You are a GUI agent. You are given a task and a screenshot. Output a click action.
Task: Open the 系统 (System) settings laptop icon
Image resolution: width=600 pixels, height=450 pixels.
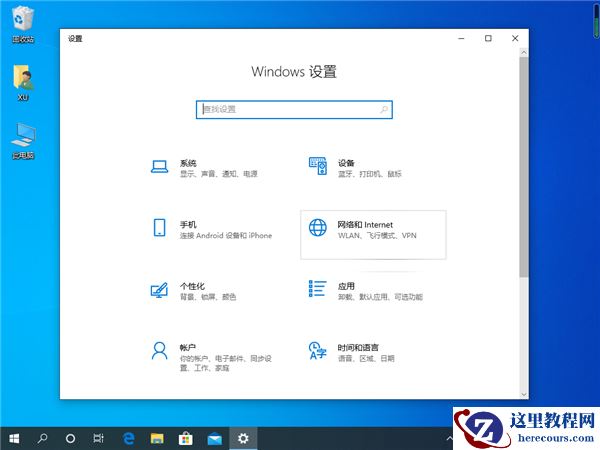tap(160, 167)
